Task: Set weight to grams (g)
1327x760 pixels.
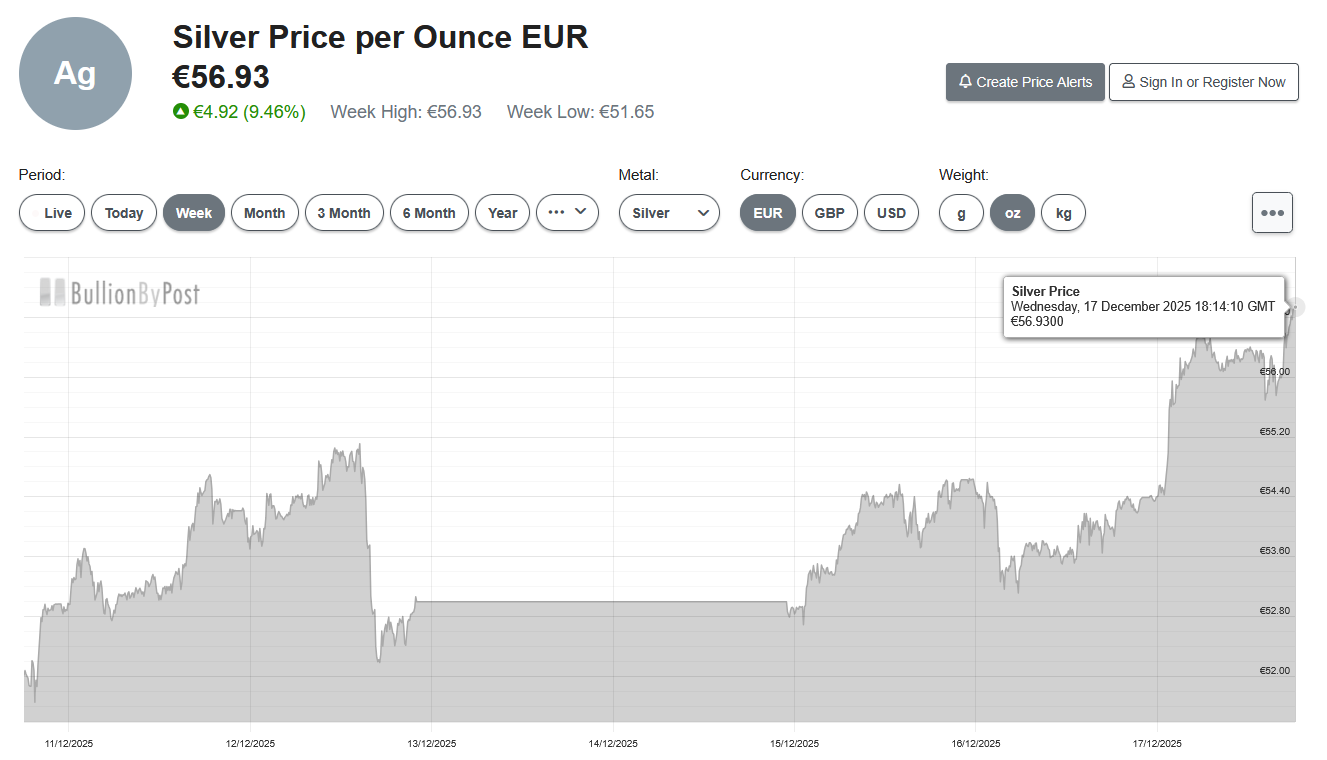Action: (x=961, y=213)
